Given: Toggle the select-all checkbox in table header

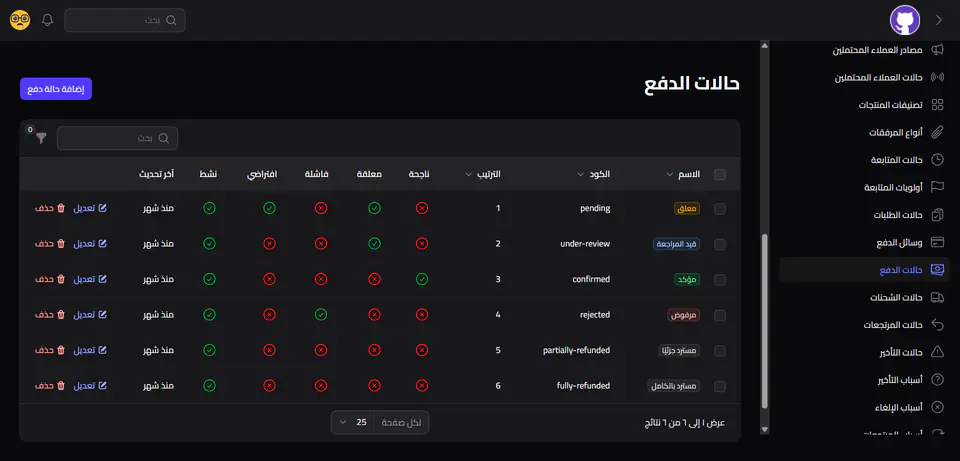Looking at the screenshot, I should (720, 174).
